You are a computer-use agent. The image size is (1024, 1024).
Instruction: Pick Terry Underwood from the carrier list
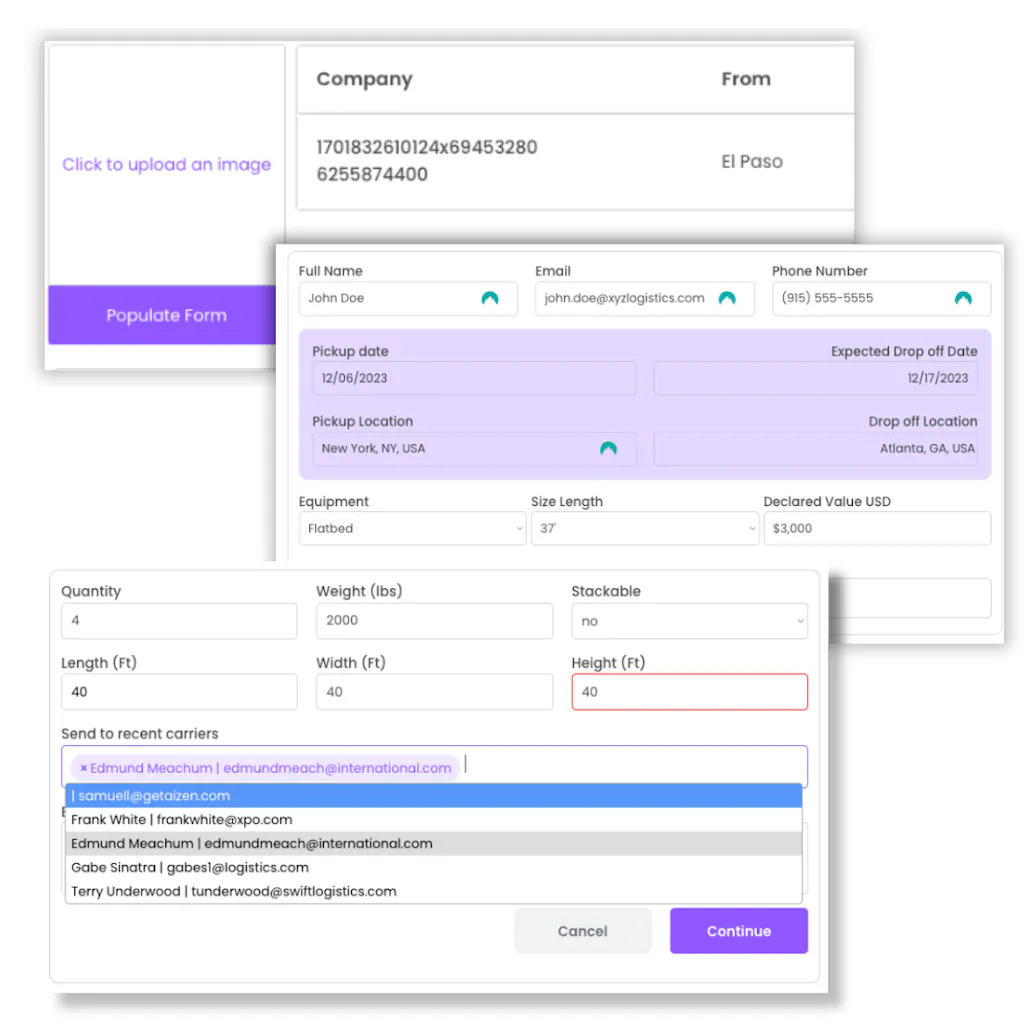tap(433, 891)
